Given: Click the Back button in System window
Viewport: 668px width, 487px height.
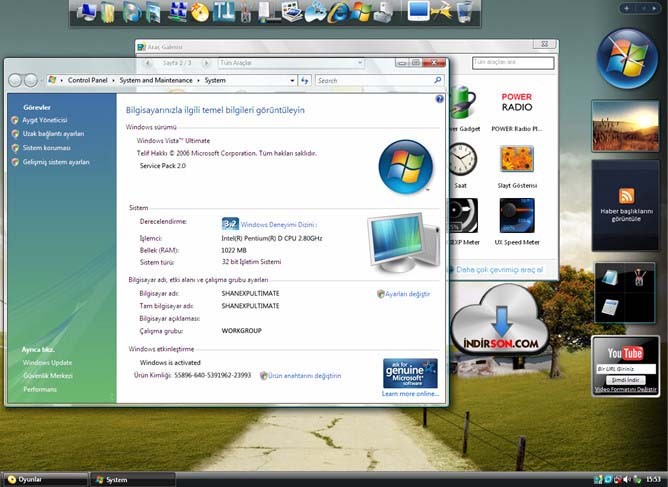Looking at the screenshot, I should pyautogui.click(x=15, y=80).
